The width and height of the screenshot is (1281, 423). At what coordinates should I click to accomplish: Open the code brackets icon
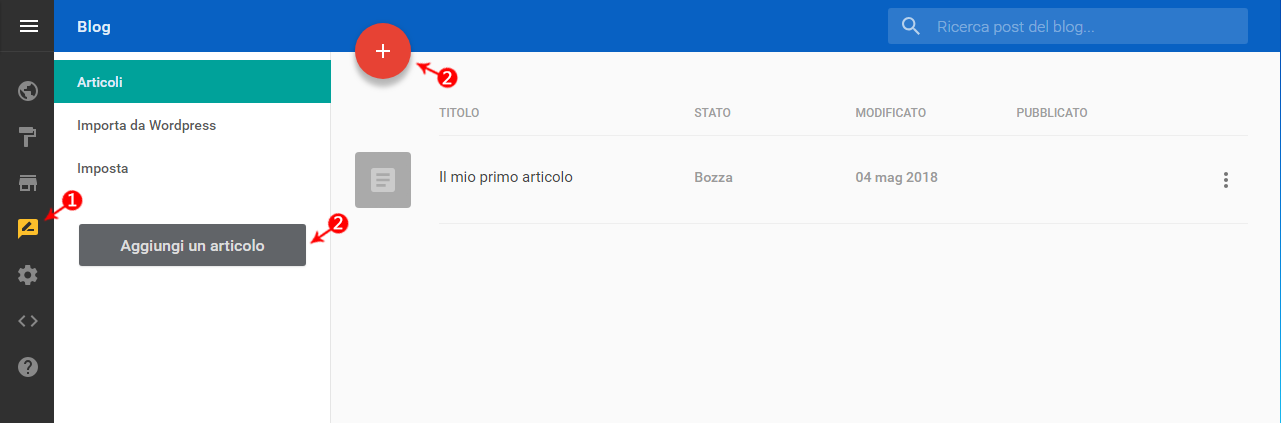[28, 321]
